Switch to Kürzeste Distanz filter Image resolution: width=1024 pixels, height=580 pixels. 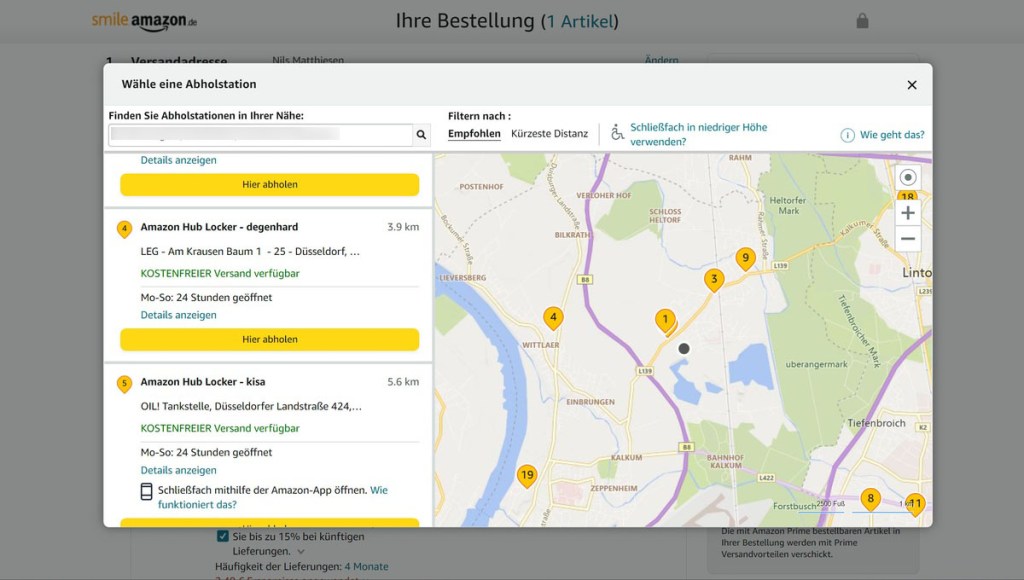coord(549,133)
